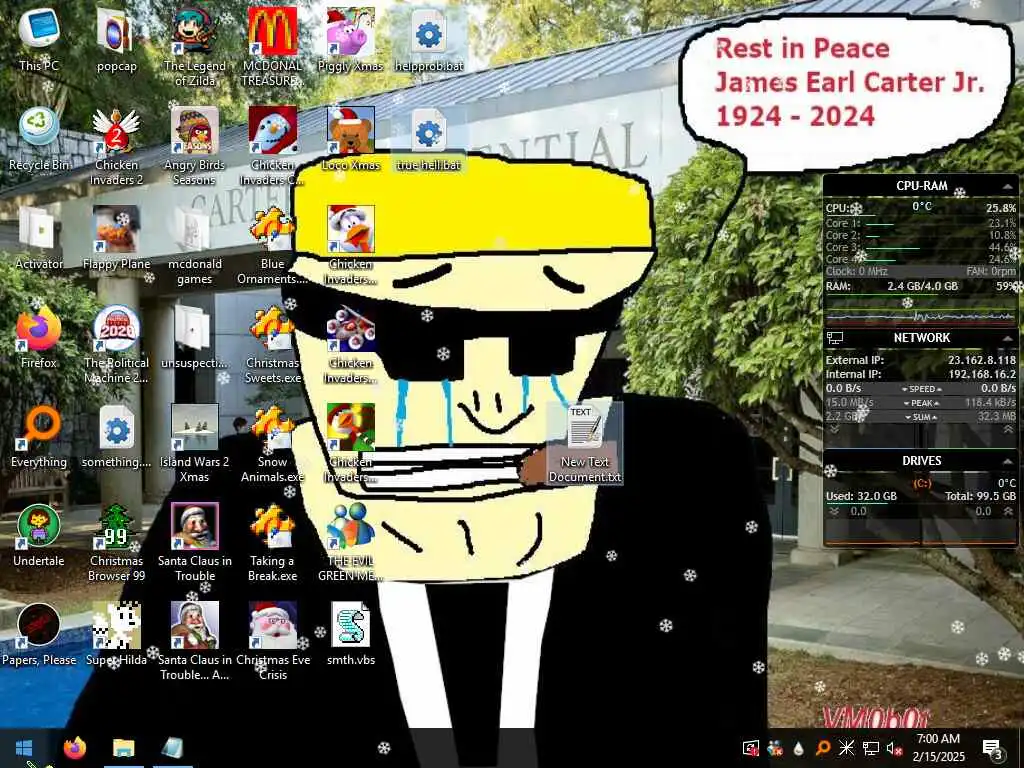Select the helpprob.bat file
Screen dimensions: 1024x768
pyautogui.click(x=428, y=39)
